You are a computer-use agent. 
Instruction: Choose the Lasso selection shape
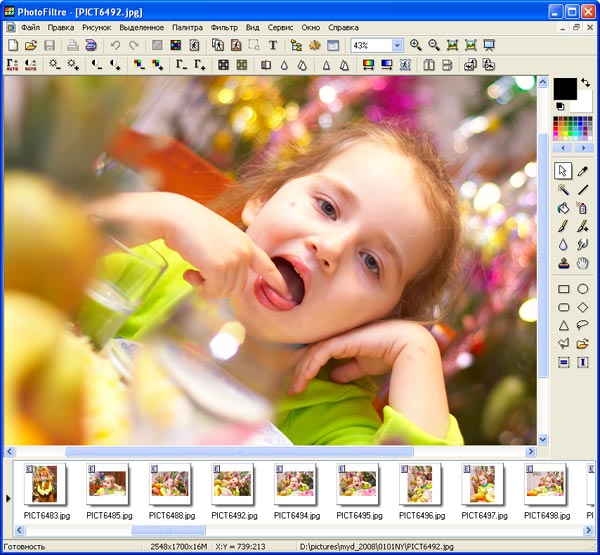tap(583, 325)
